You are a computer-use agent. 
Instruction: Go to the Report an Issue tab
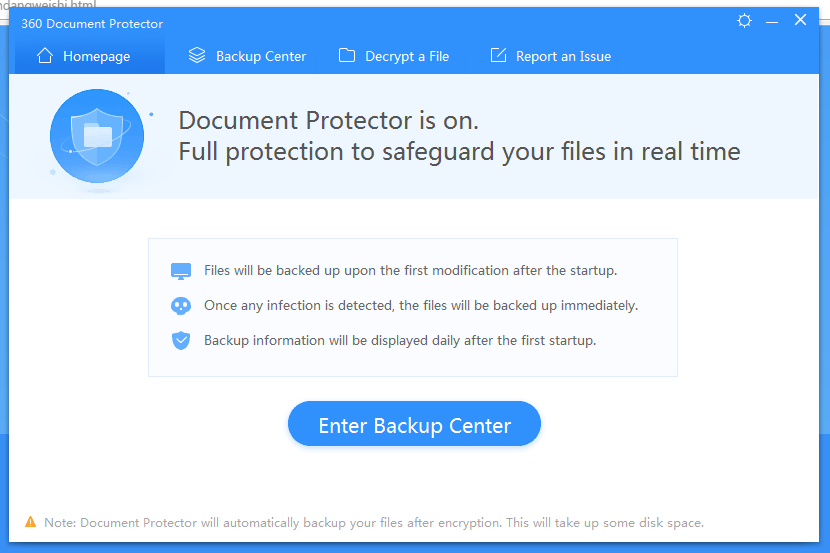pyautogui.click(x=551, y=56)
